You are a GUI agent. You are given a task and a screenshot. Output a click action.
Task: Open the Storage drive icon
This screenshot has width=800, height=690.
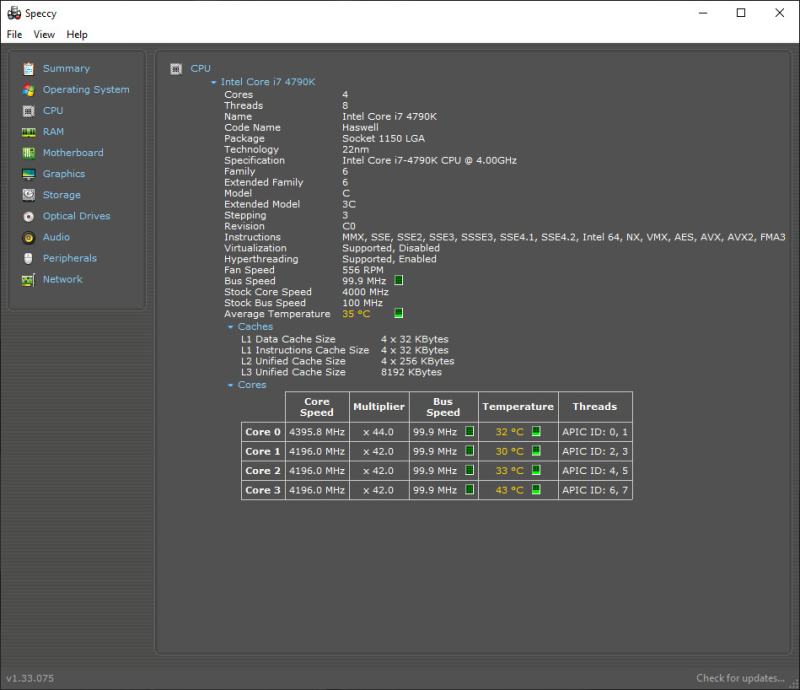(28, 195)
